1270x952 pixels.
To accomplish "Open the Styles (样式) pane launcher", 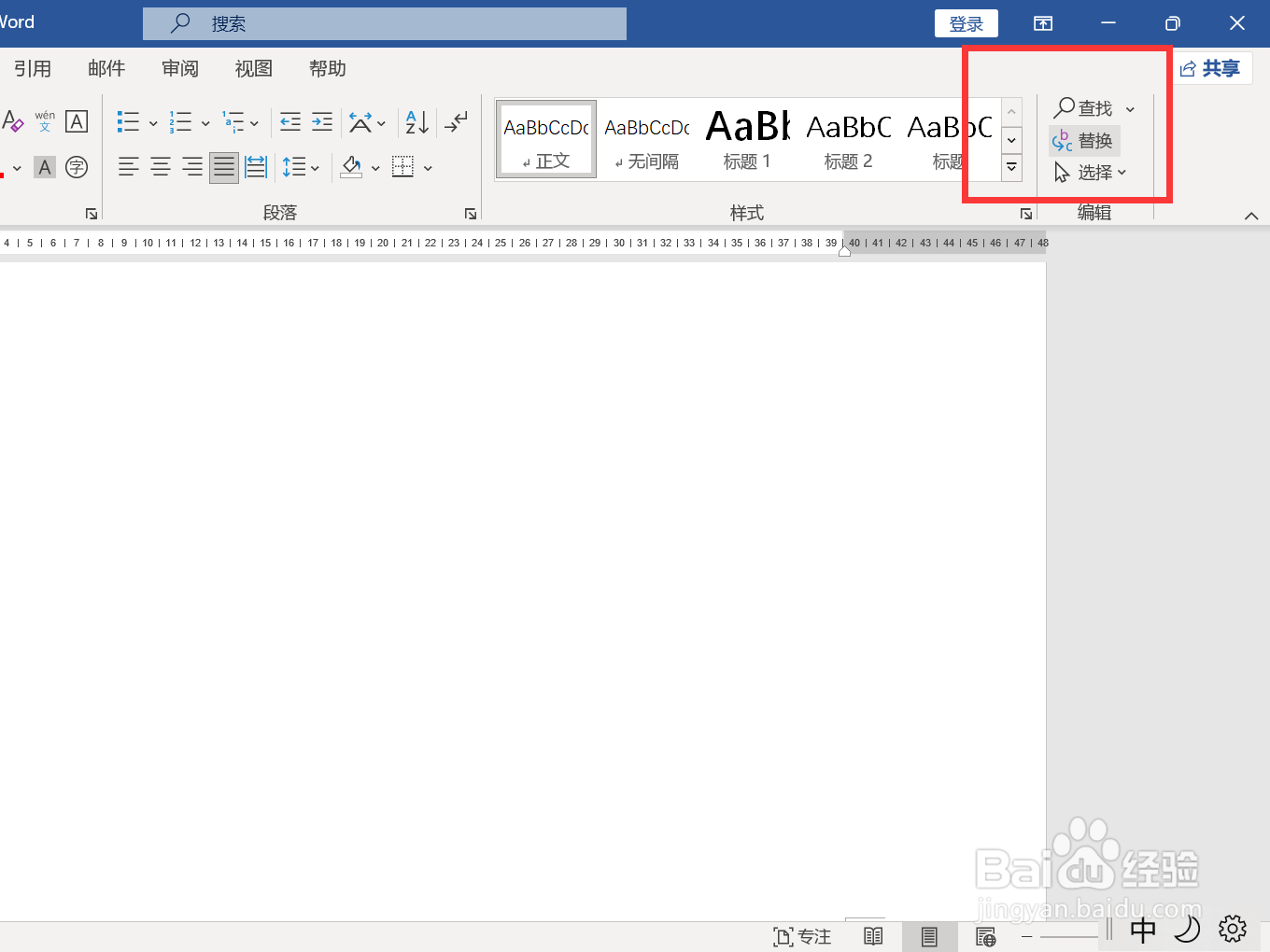I will 1026,214.
